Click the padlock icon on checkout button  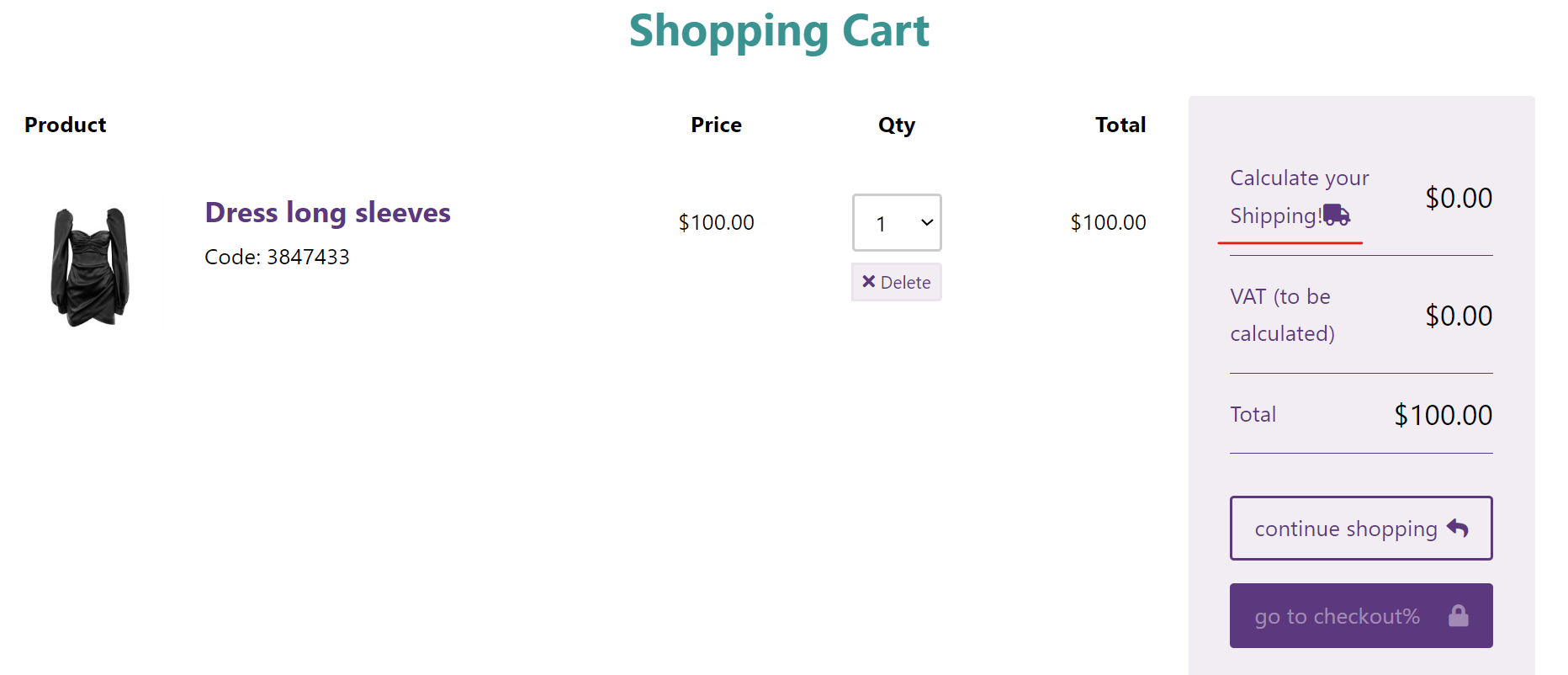(1459, 616)
